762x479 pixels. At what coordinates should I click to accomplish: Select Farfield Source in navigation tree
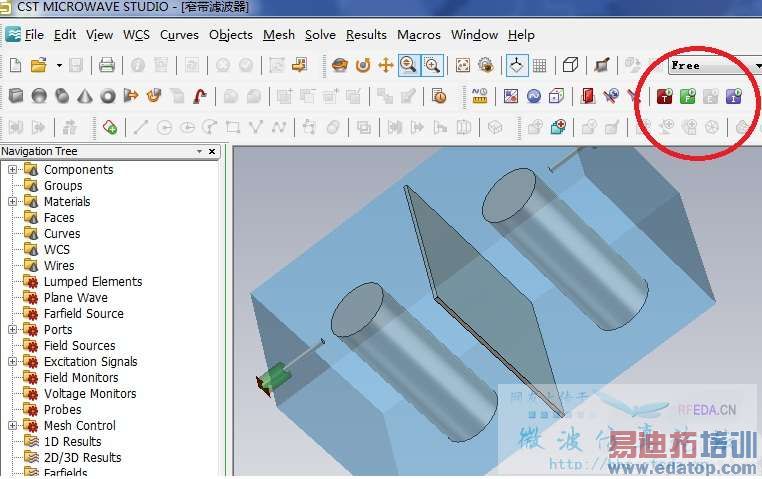pyautogui.click(x=84, y=313)
